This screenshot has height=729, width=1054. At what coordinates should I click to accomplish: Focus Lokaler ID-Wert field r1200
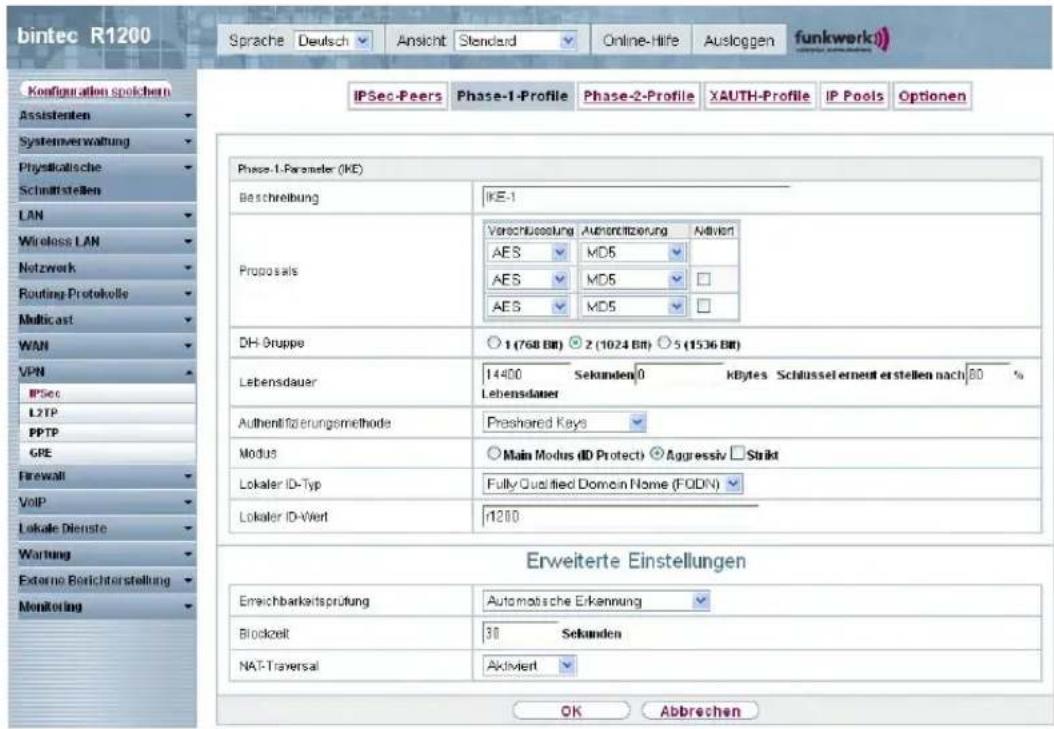tap(620, 516)
